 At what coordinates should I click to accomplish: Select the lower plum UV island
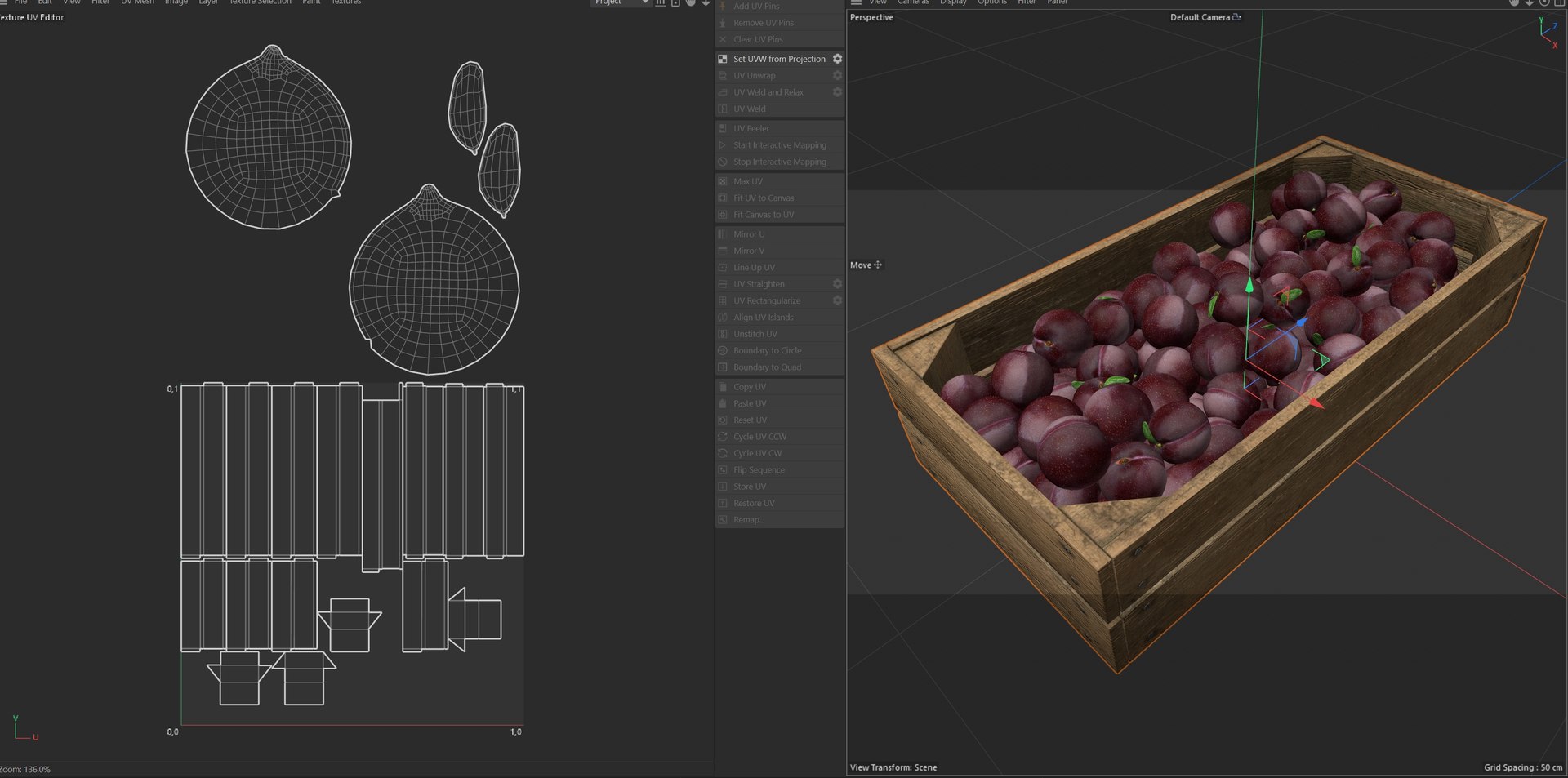tap(434, 282)
